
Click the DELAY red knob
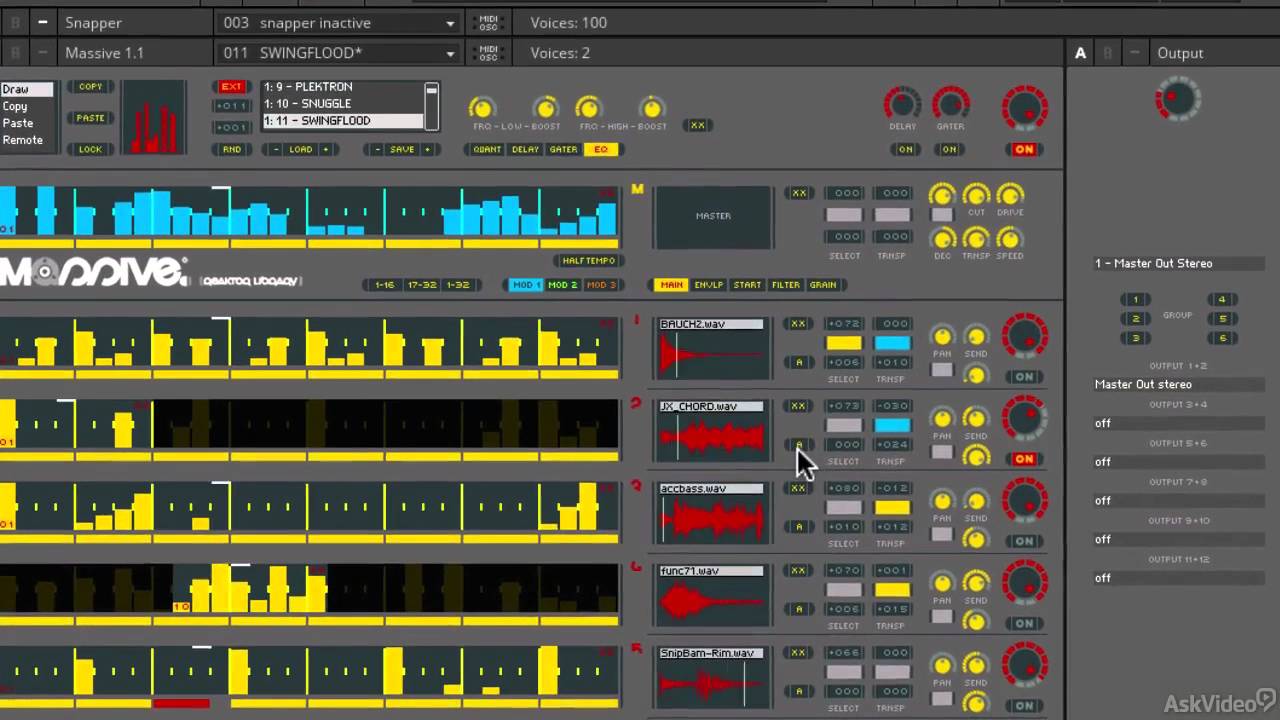pos(902,103)
